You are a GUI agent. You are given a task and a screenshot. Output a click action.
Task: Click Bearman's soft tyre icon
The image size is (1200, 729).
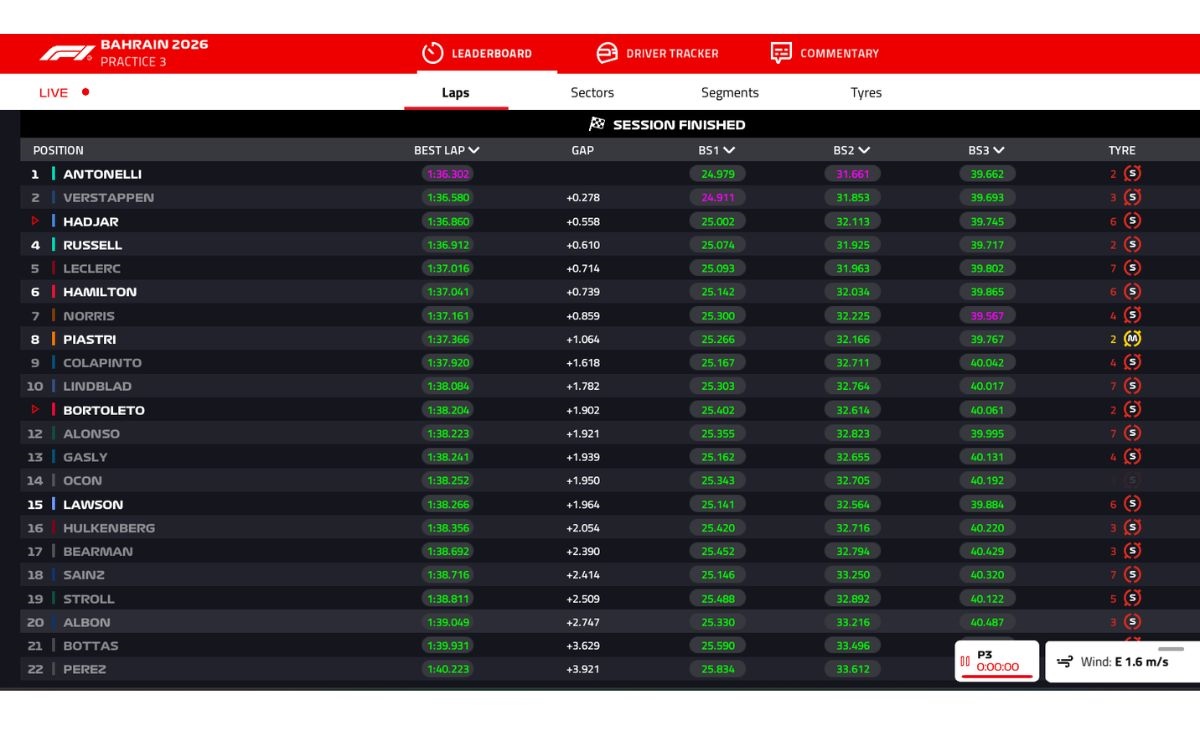1132,551
